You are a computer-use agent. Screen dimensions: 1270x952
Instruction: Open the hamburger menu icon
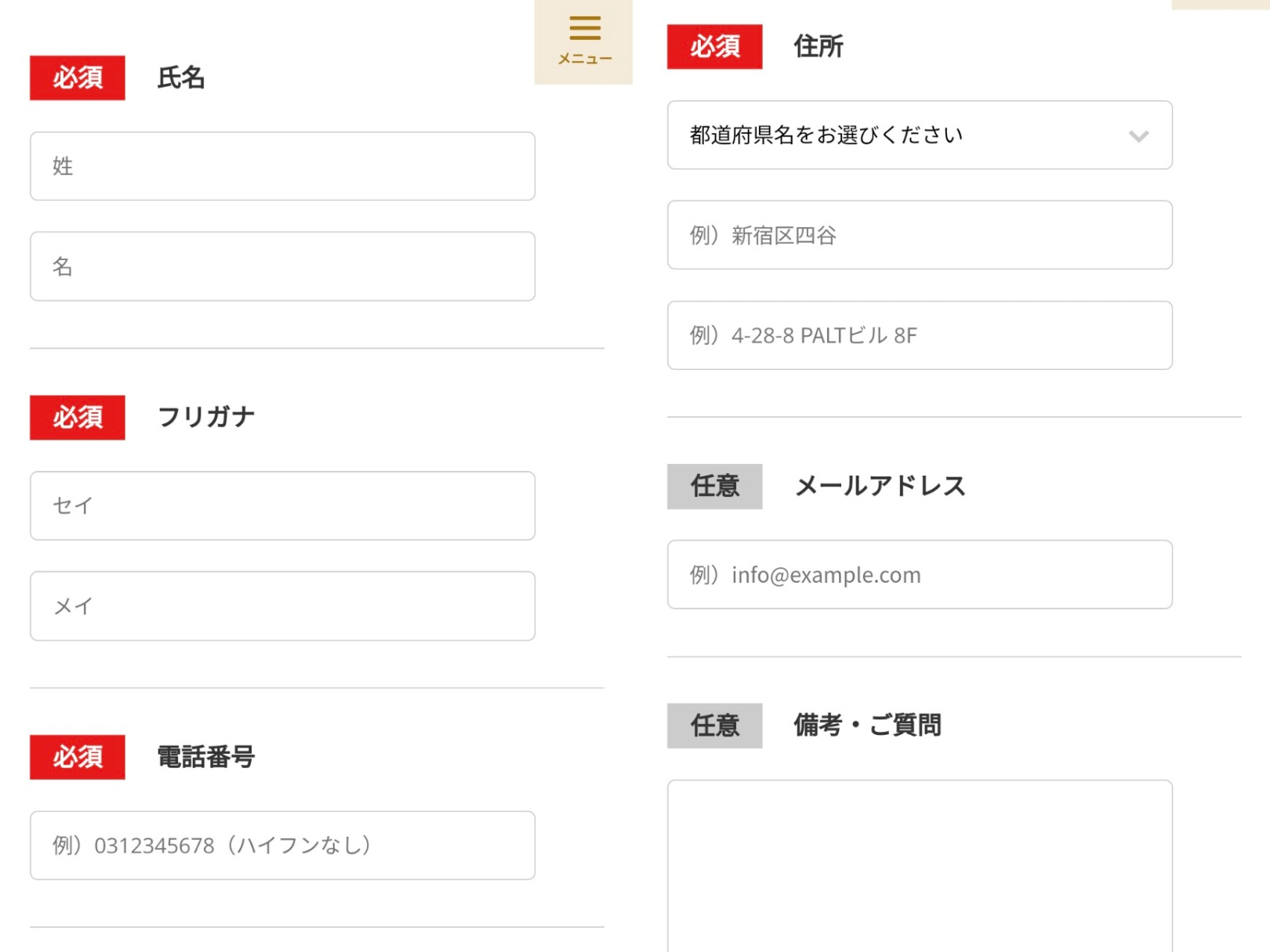(584, 28)
